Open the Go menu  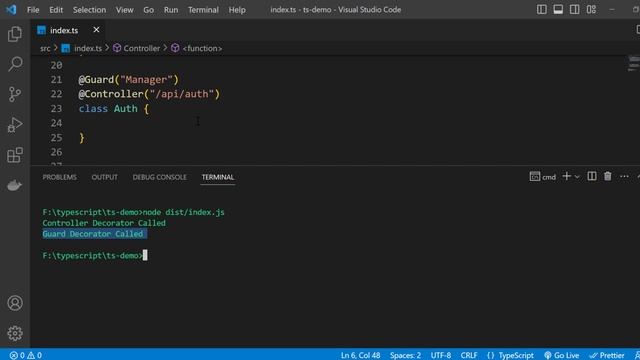[x=149, y=9]
